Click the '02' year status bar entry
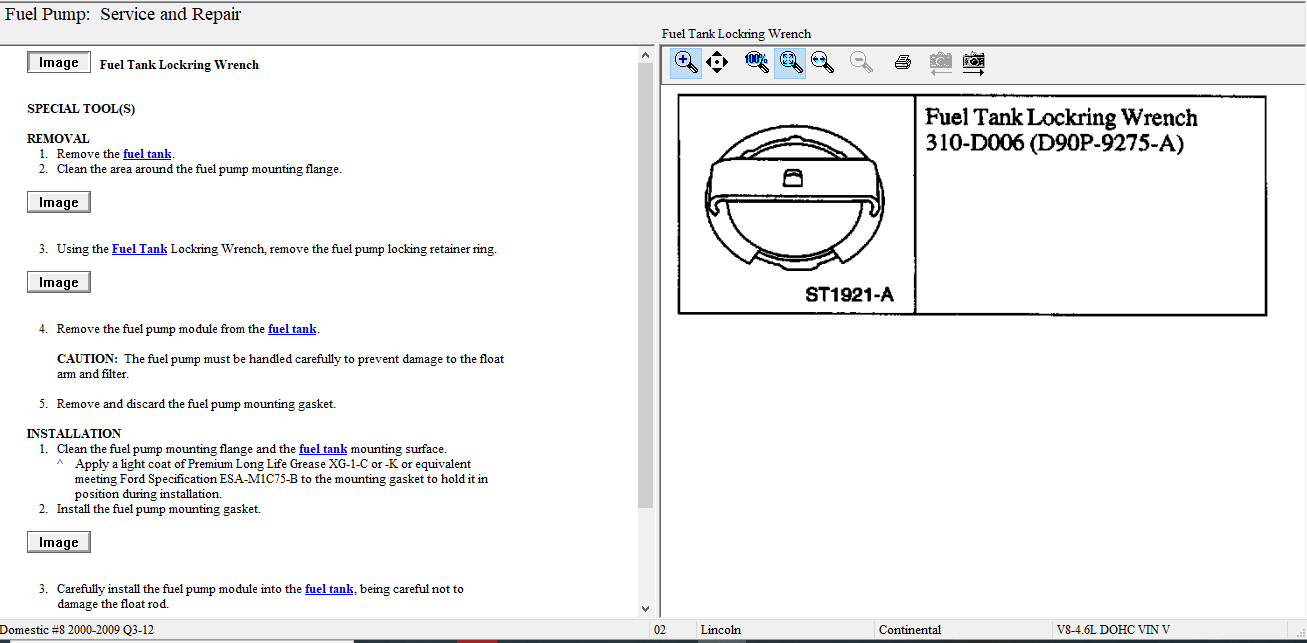 coord(660,630)
